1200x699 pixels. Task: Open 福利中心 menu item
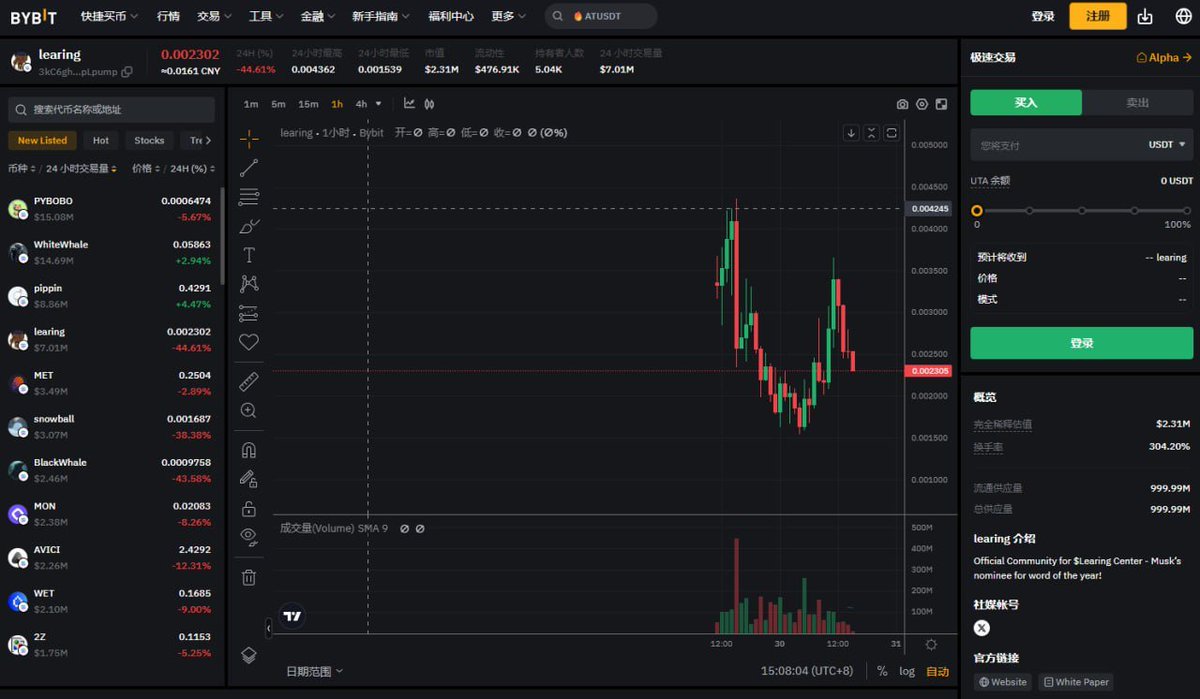click(x=451, y=16)
